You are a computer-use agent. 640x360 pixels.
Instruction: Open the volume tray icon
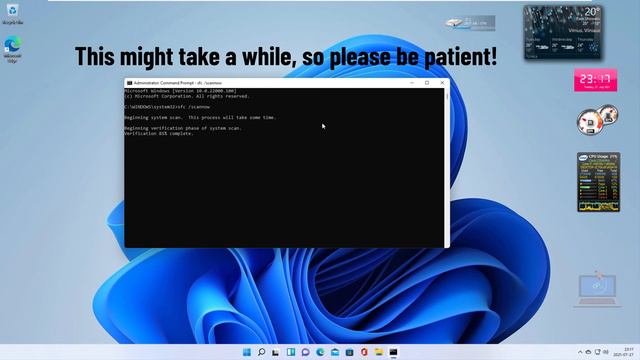pos(606,352)
